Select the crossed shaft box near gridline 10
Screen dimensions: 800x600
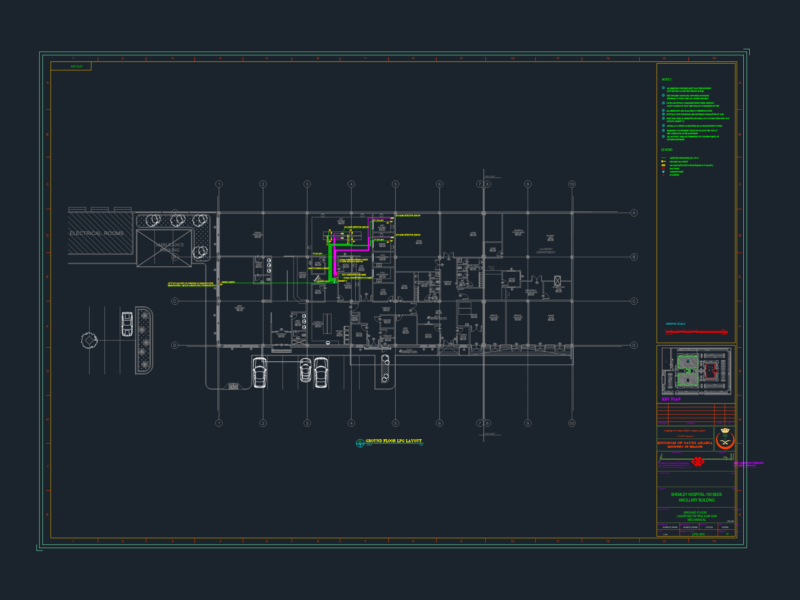pyautogui.click(x=558, y=281)
